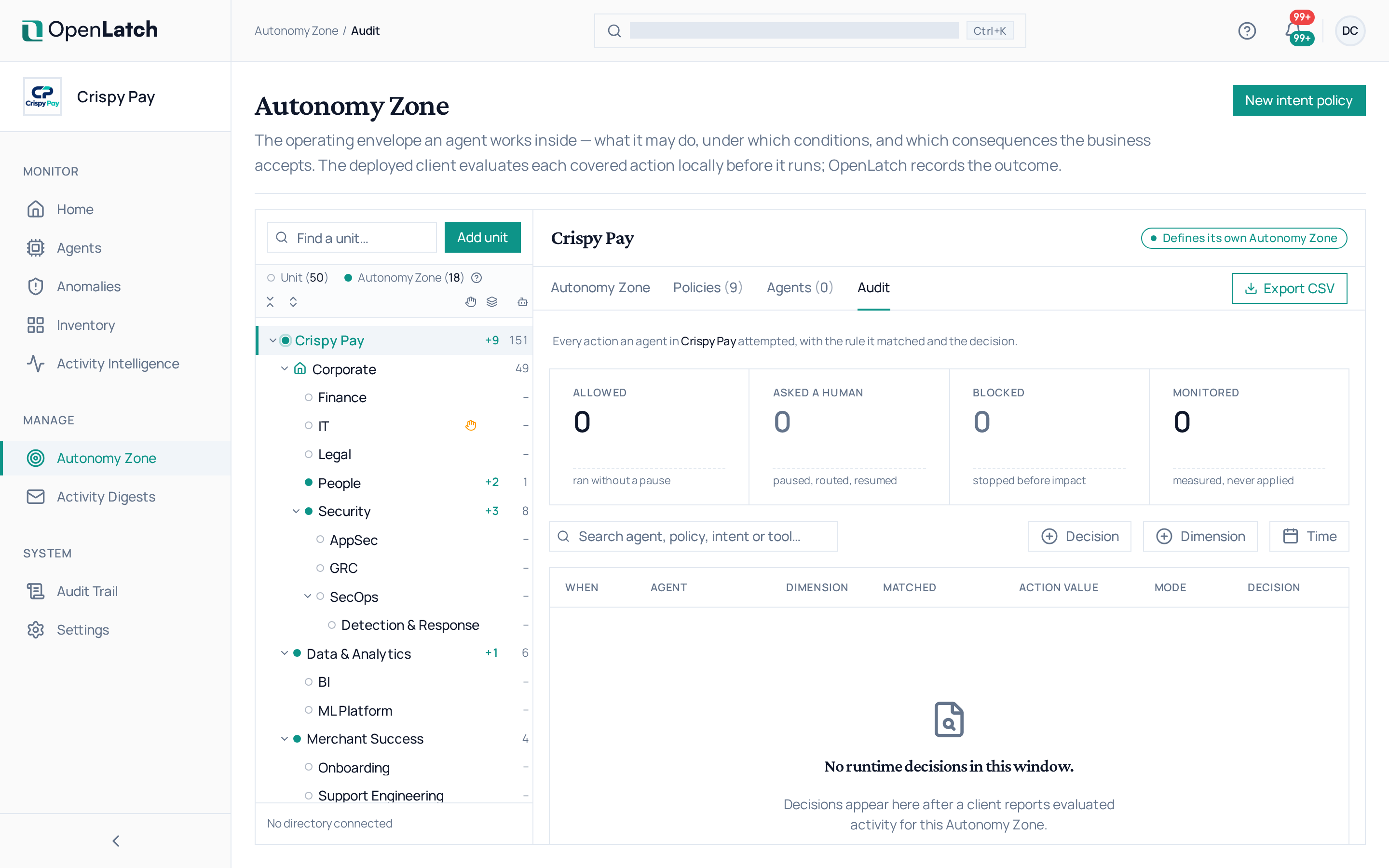Screen dimensions: 1389x868
Task: Go to Agents in the sidebar
Action: click(x=115, y=248)
